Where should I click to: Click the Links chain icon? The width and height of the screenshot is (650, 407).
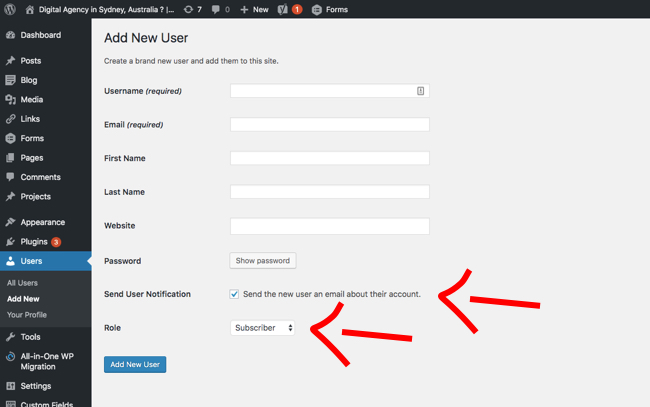point(11,119)
